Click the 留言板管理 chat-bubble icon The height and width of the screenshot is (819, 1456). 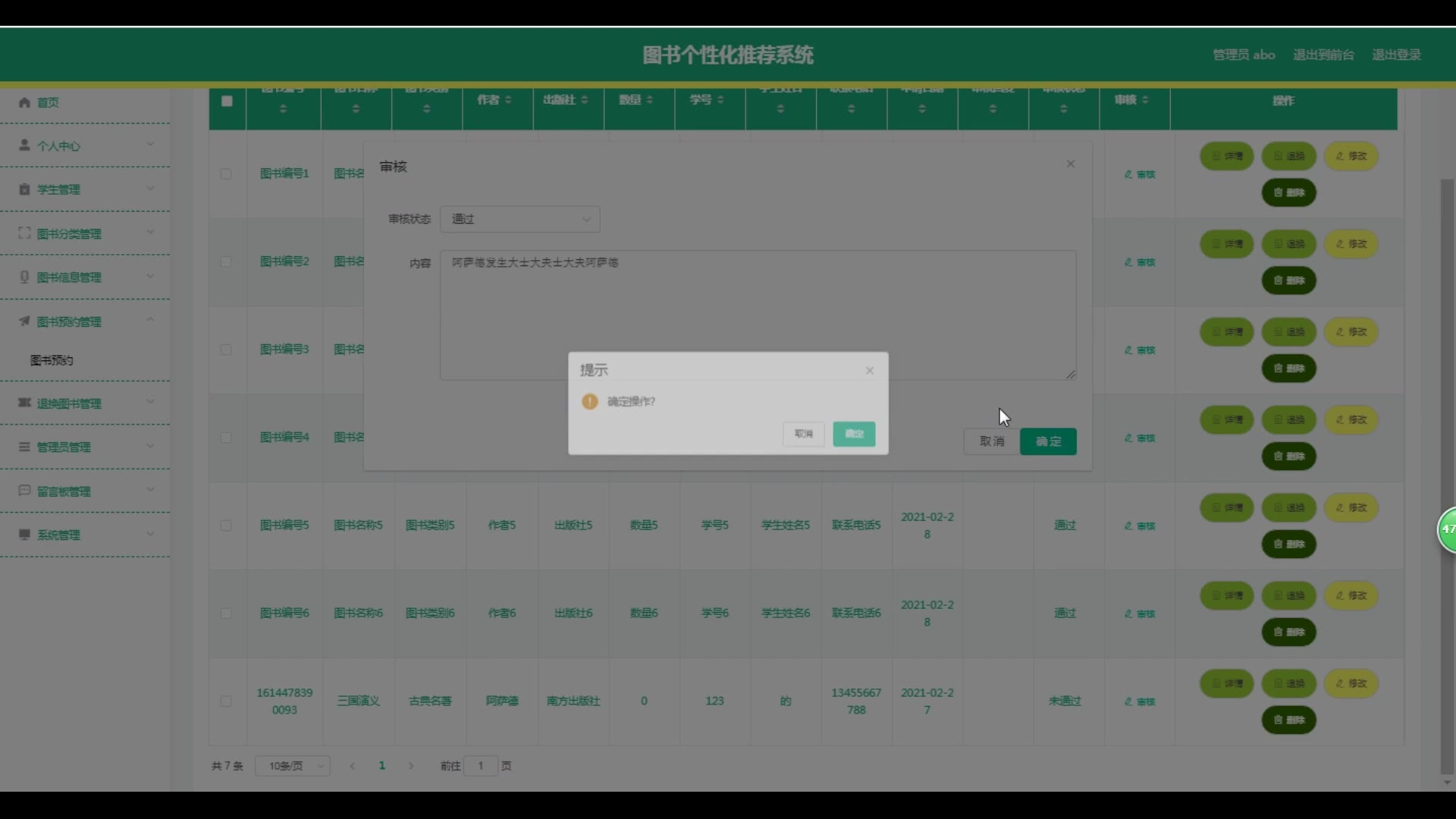24,491
